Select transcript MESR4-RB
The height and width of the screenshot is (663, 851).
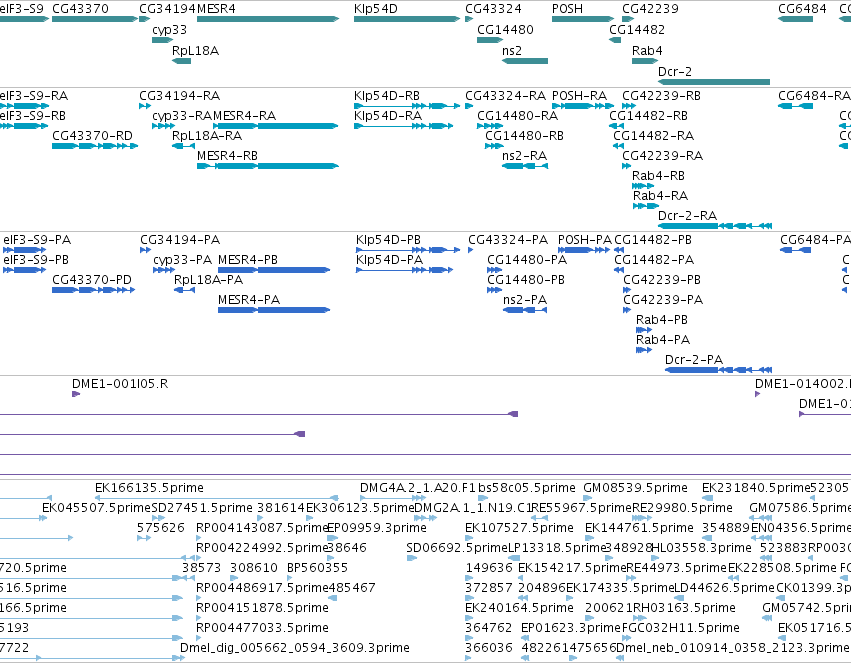coord(268,166)
